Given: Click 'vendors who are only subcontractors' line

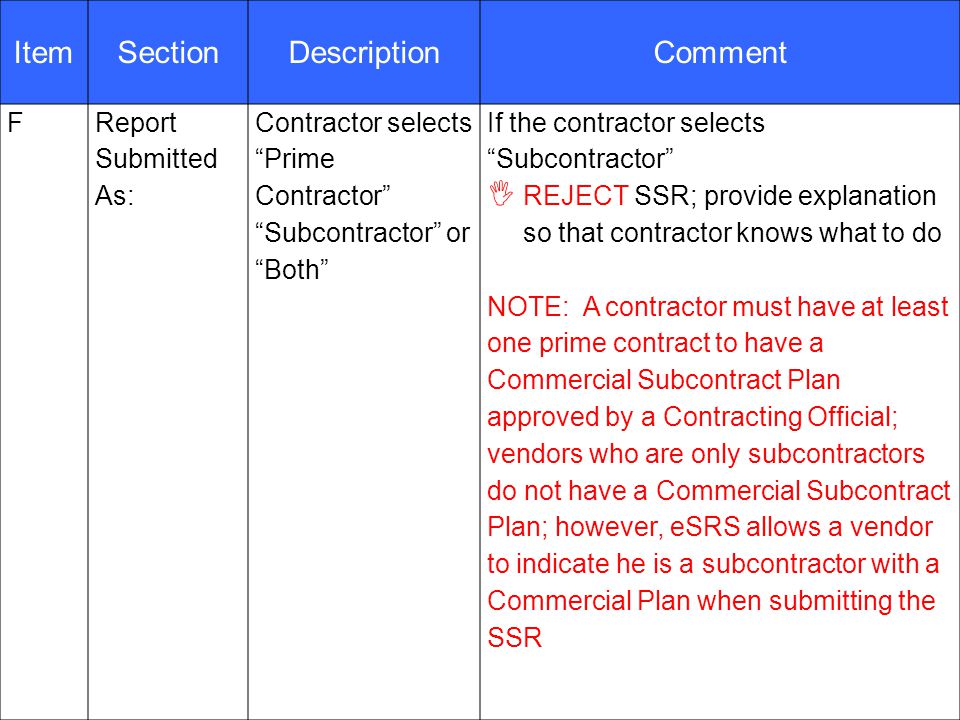Looking at the screenshot, I should pos(706,454).
